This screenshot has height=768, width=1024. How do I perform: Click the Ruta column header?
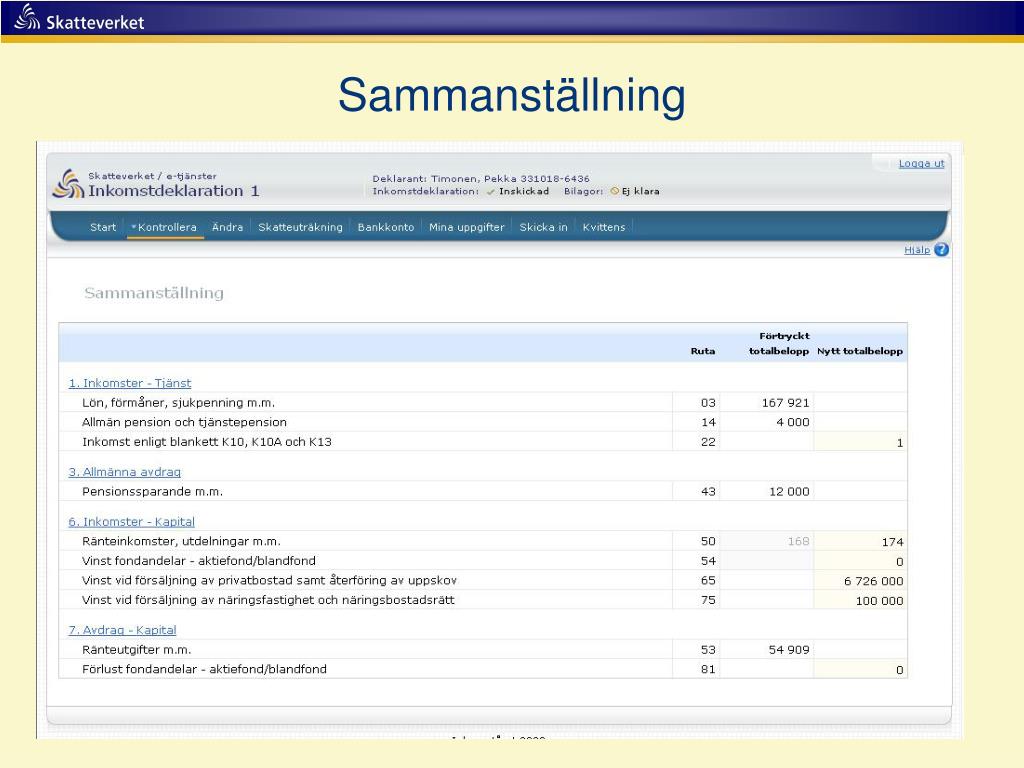[703, 351]
